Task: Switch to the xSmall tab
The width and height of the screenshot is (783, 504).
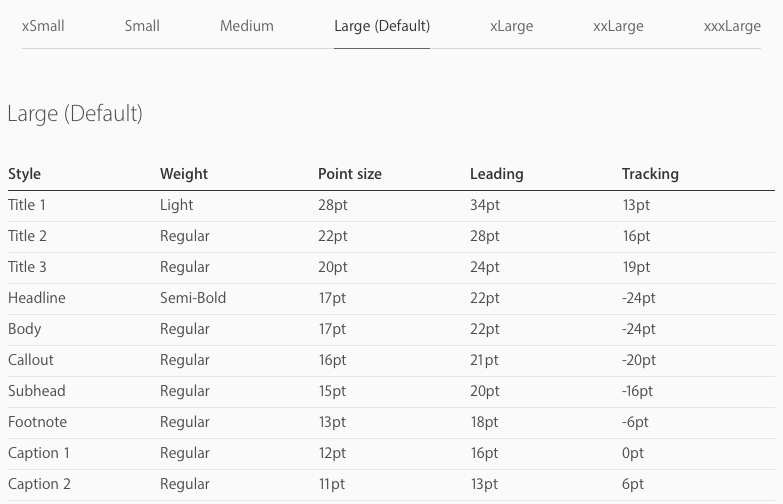Action: tap(43, 26)
